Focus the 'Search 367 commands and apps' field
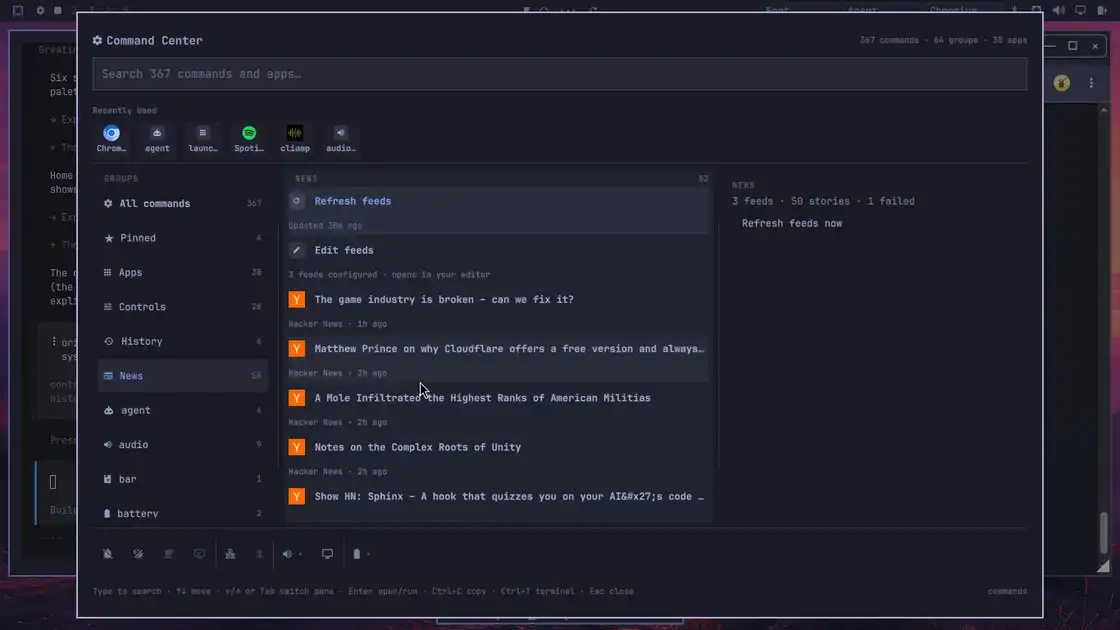The width and height of the screenshot is (1120, 630). tap(560, 74)
